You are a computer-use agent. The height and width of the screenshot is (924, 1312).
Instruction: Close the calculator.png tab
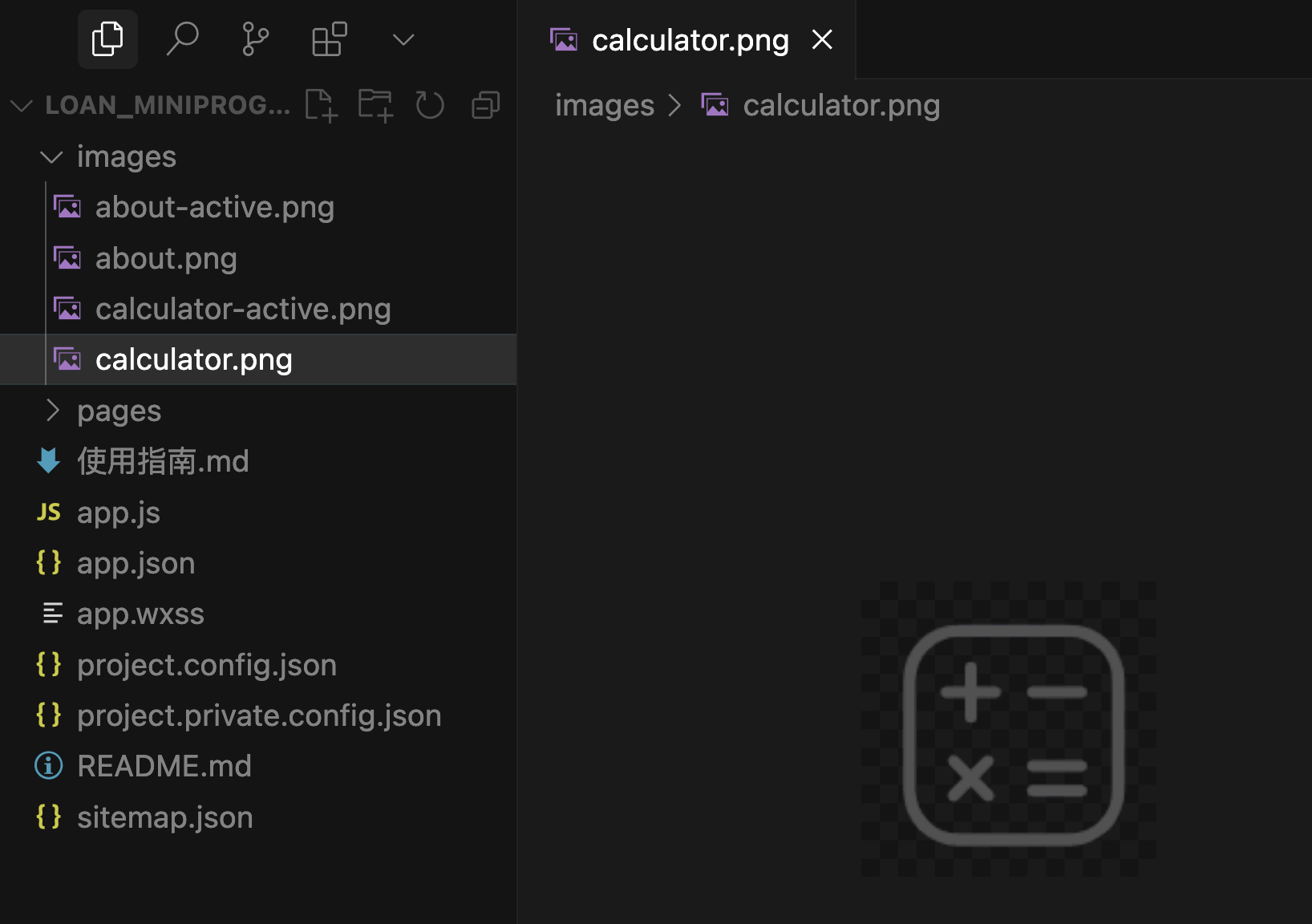pyautogui.click(x=822, y=39)
